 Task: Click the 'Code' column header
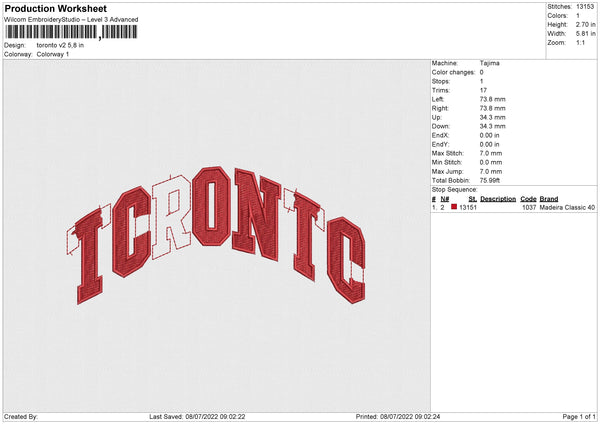pos(528,199)
